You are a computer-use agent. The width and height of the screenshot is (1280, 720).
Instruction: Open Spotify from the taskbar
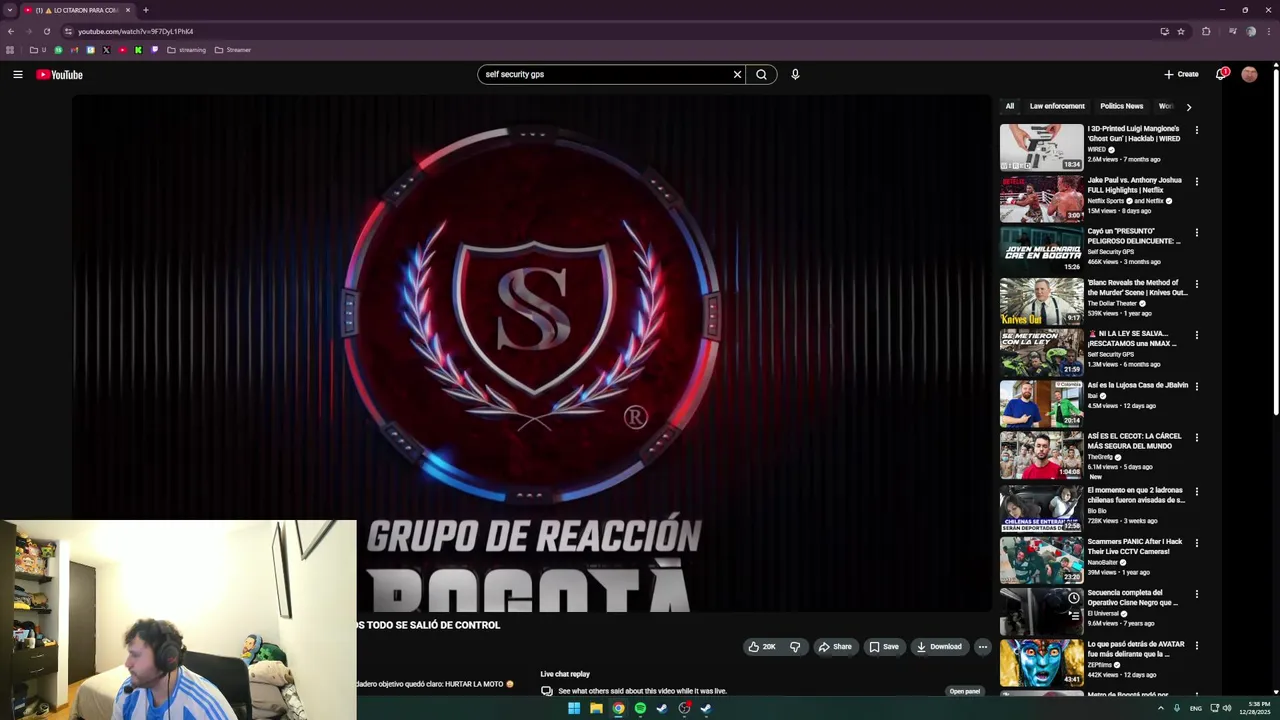click(640, 708)
